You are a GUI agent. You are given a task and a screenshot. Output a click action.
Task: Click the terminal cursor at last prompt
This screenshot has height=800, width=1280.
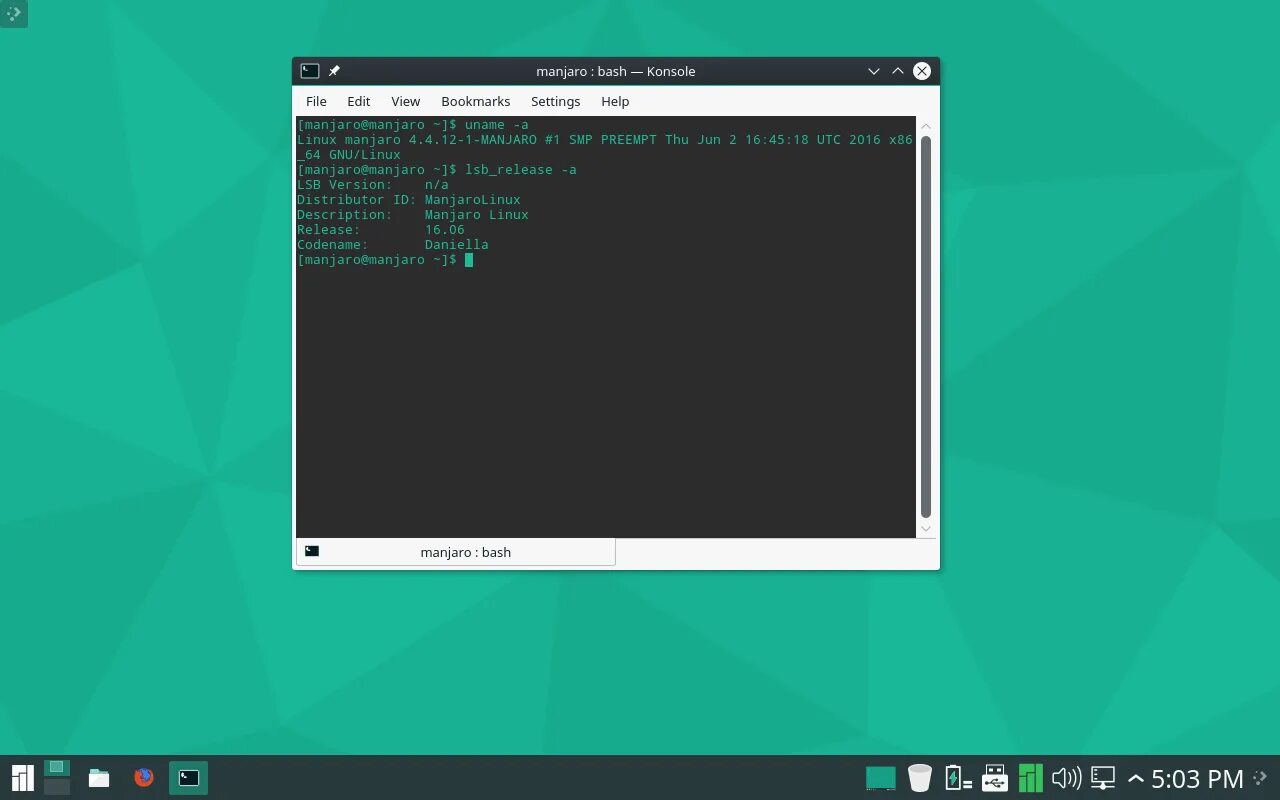coord(469,260)
